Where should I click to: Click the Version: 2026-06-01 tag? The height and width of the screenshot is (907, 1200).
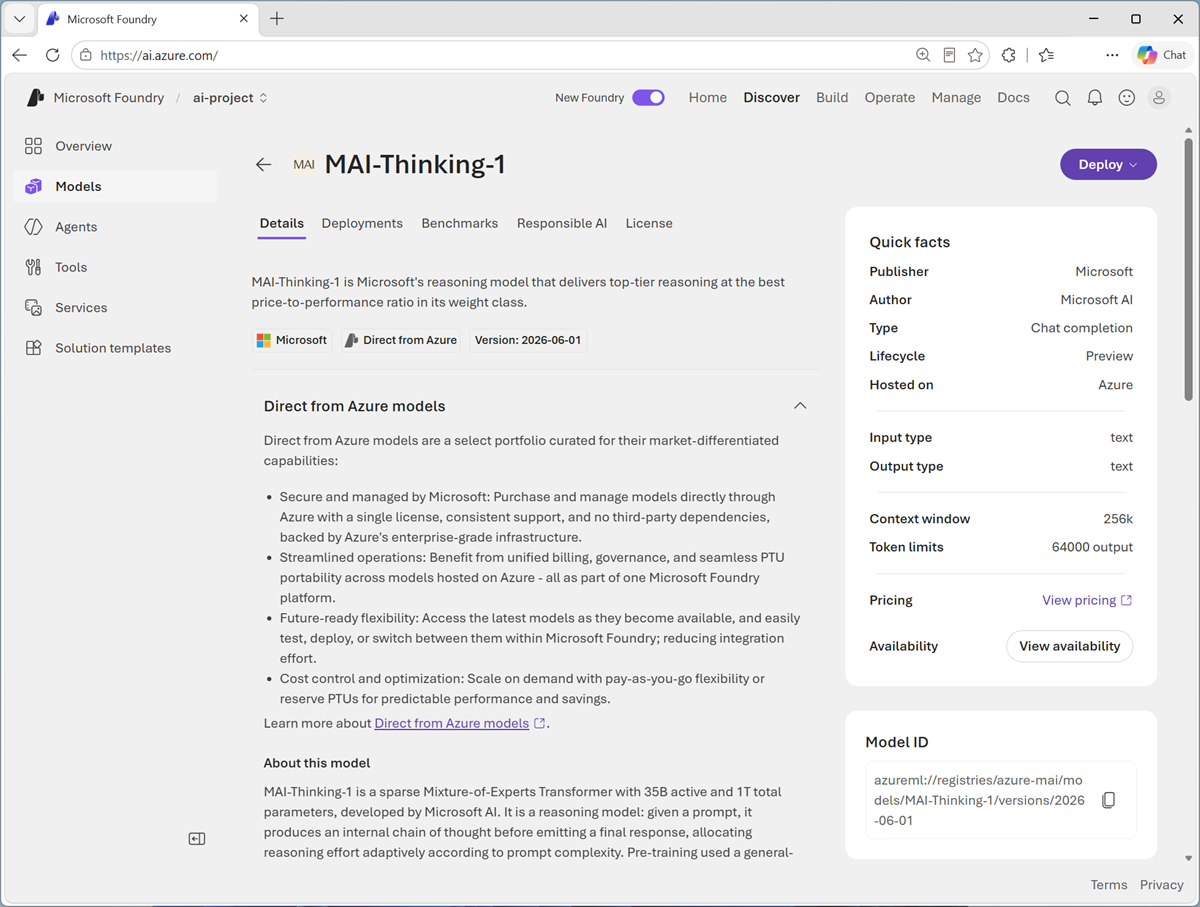click(x=528, y=340)
